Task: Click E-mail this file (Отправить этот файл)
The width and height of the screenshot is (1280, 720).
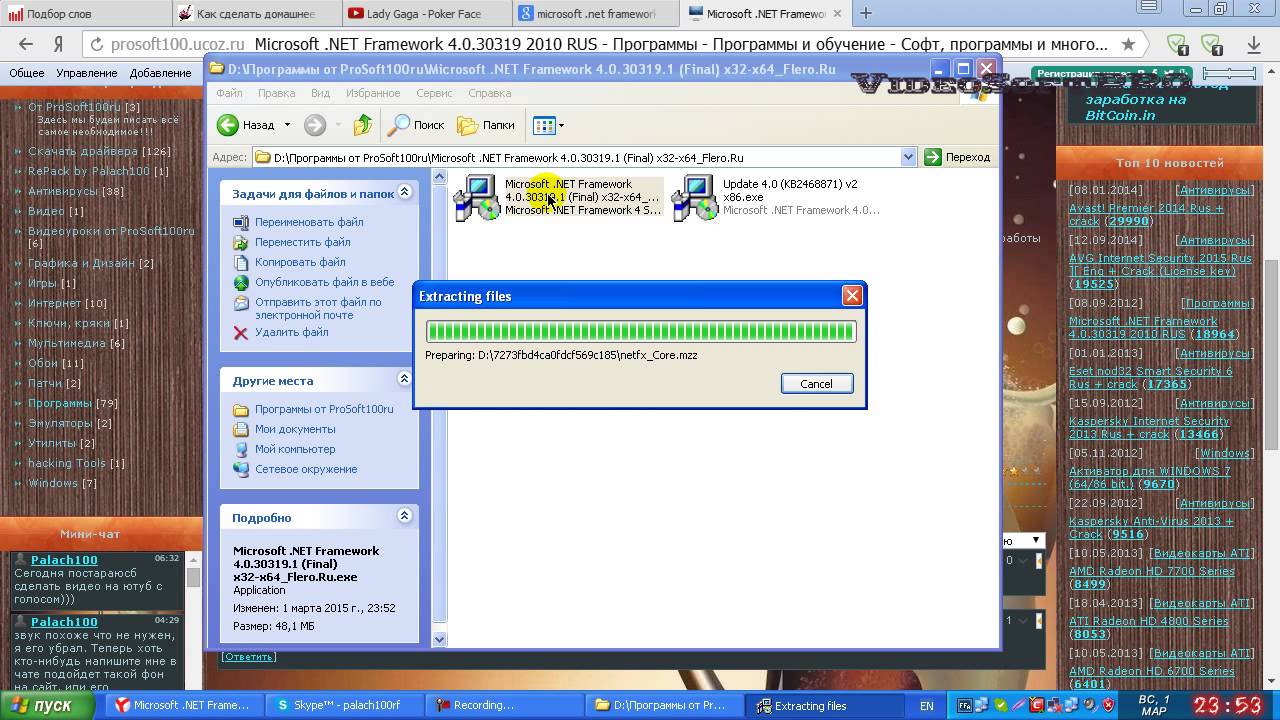Action: [x=318, y=308]
